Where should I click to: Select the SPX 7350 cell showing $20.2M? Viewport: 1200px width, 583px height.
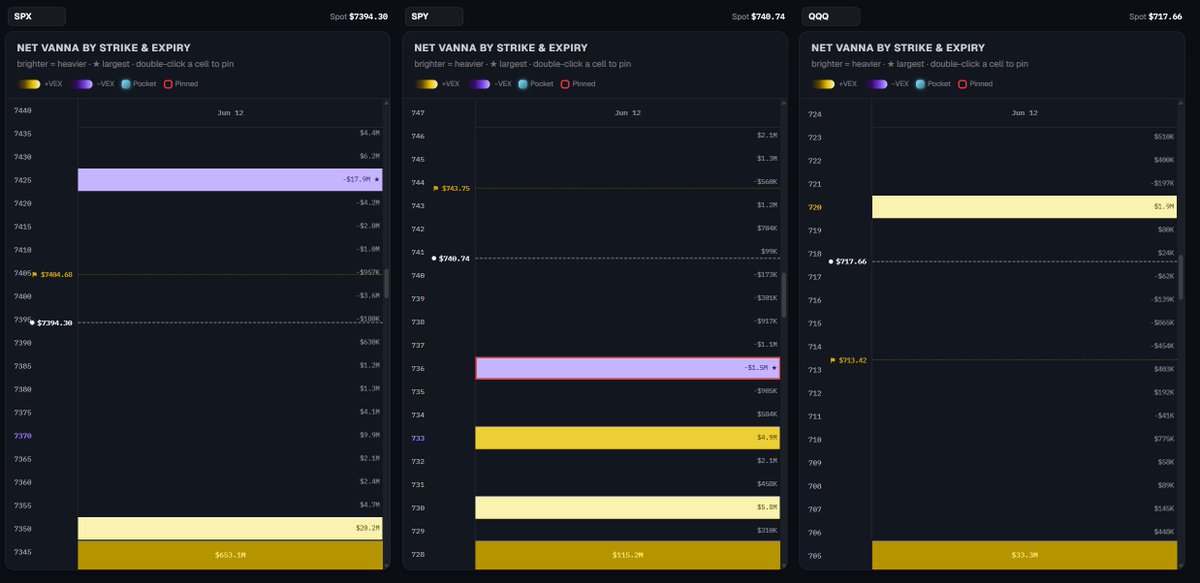point(230,528)
